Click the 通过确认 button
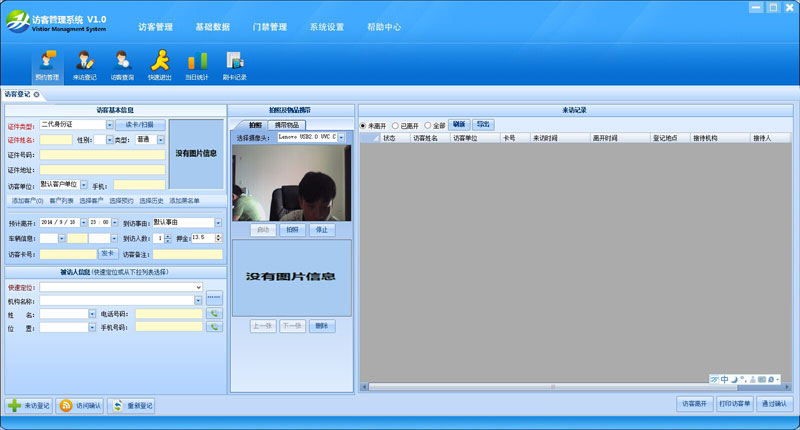Screen dimensions: 800x430 coord(774,403)
